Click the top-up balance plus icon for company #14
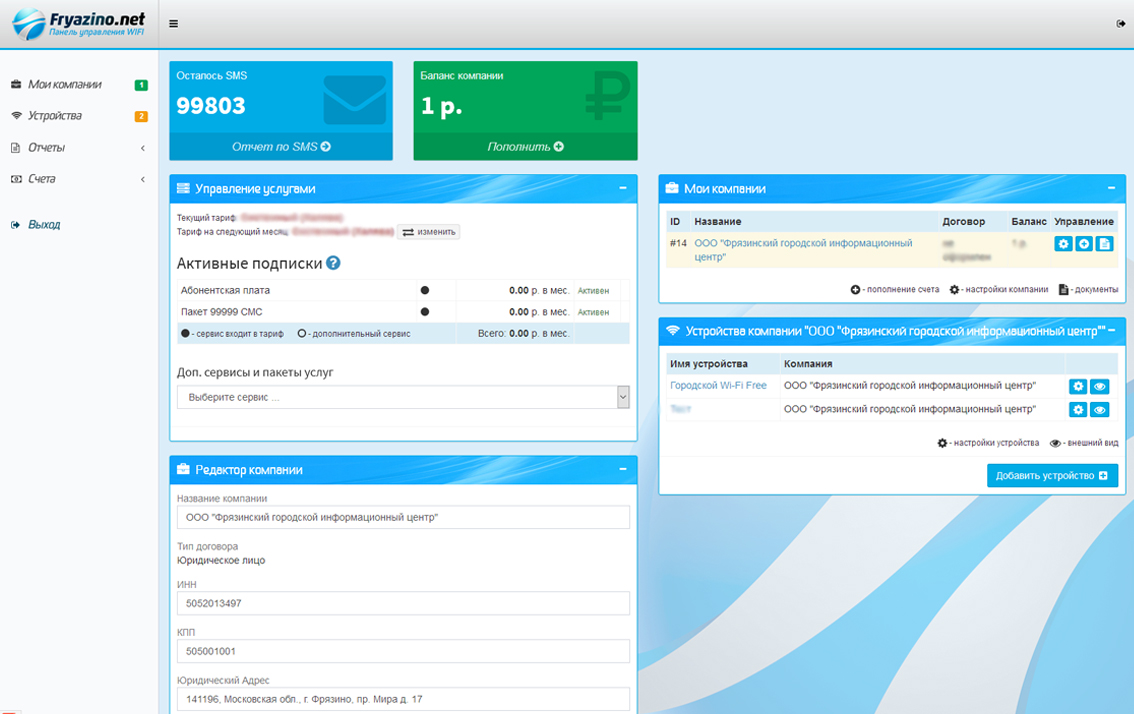 pyautogui.click(x=1084, y=244)
